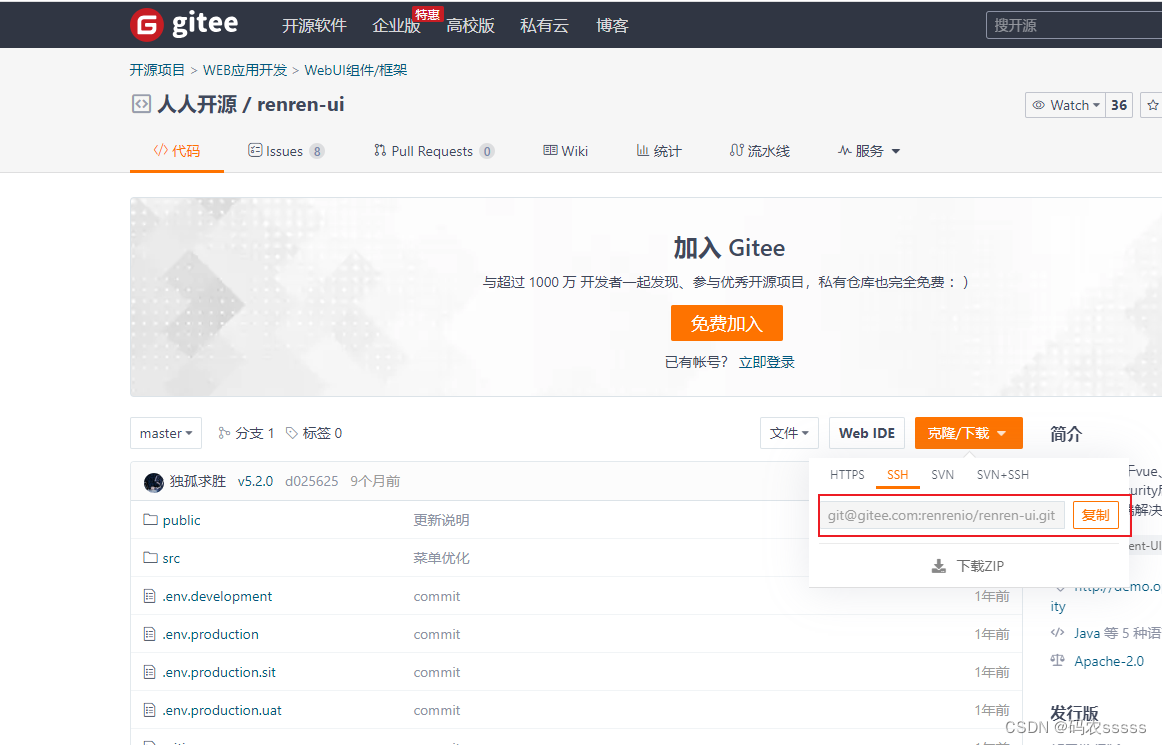Click the tag icon beside 标签 0

pos(292,433)
